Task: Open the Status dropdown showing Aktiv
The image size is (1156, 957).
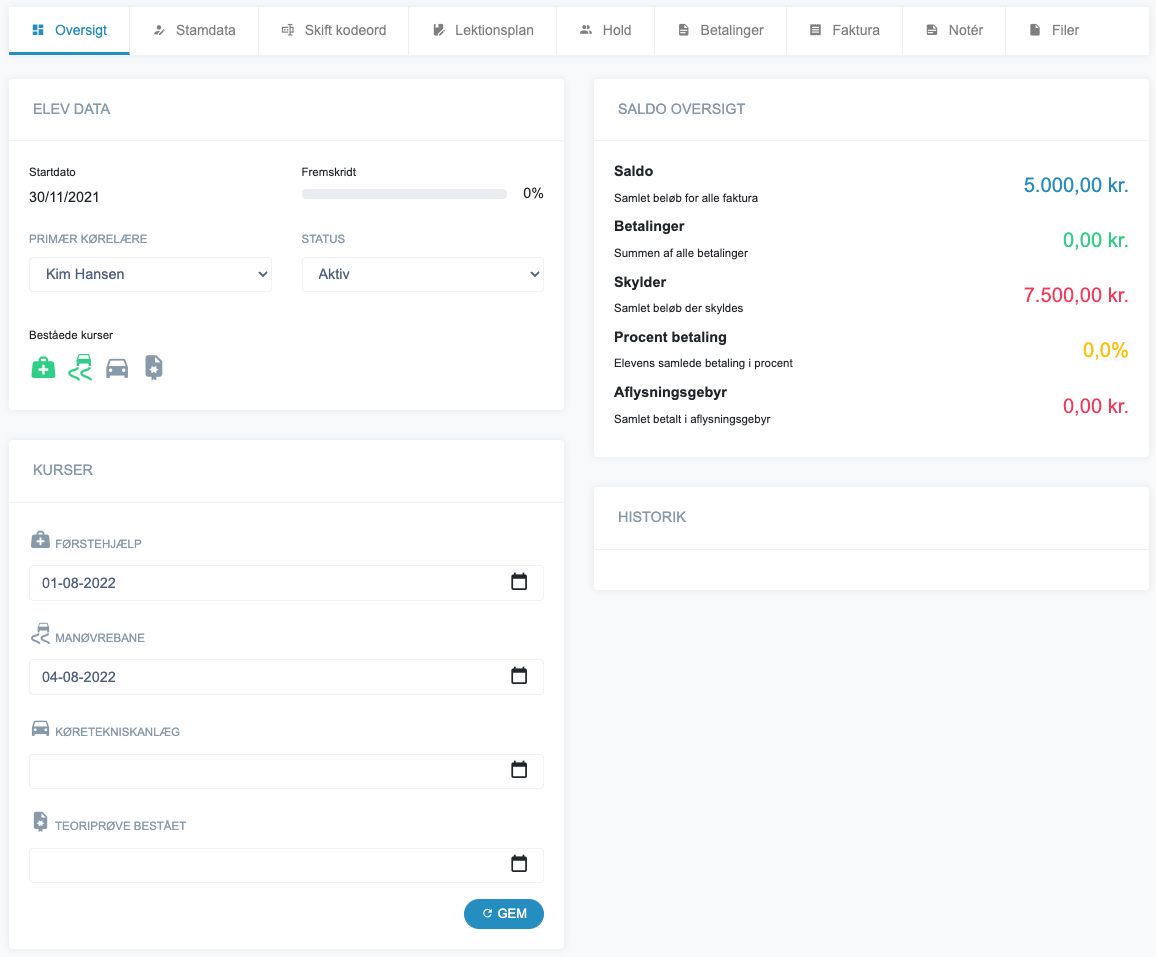Action: tap(422, 274)
